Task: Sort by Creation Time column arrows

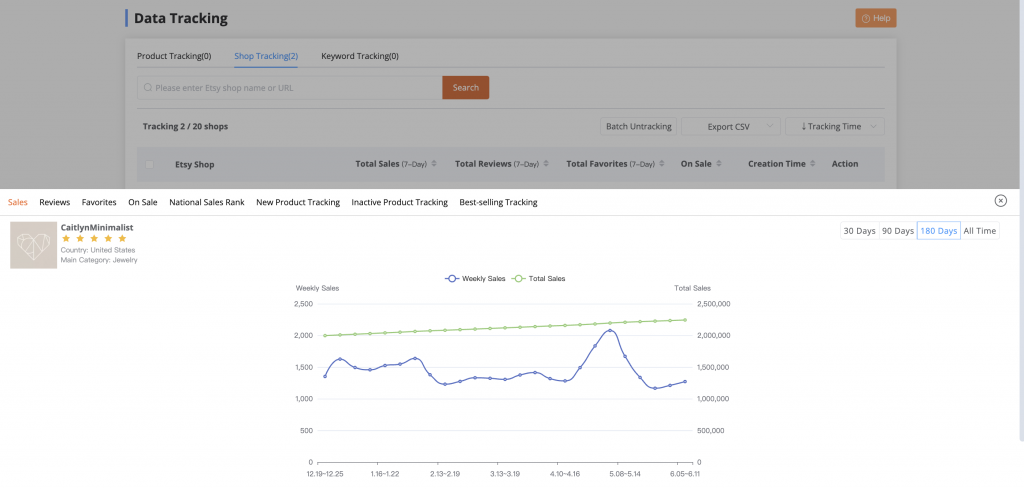Action: pos(815,164)
